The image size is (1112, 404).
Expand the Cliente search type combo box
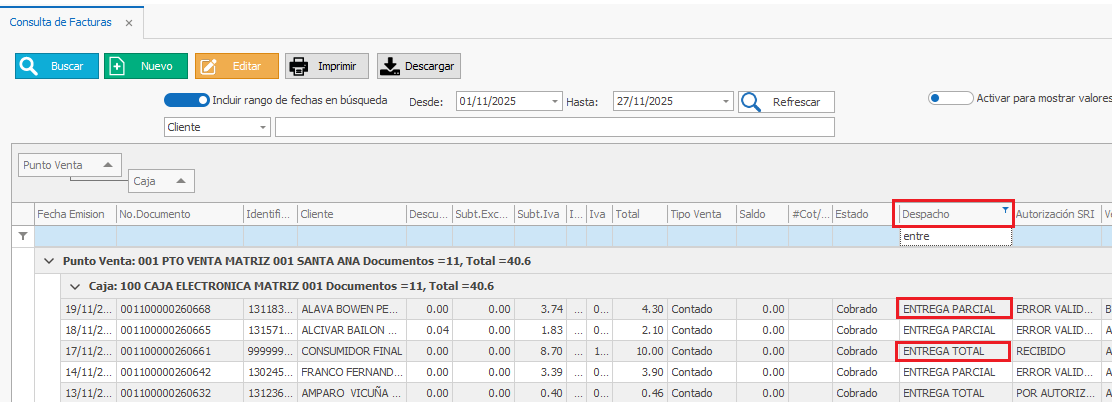[263, 128]
